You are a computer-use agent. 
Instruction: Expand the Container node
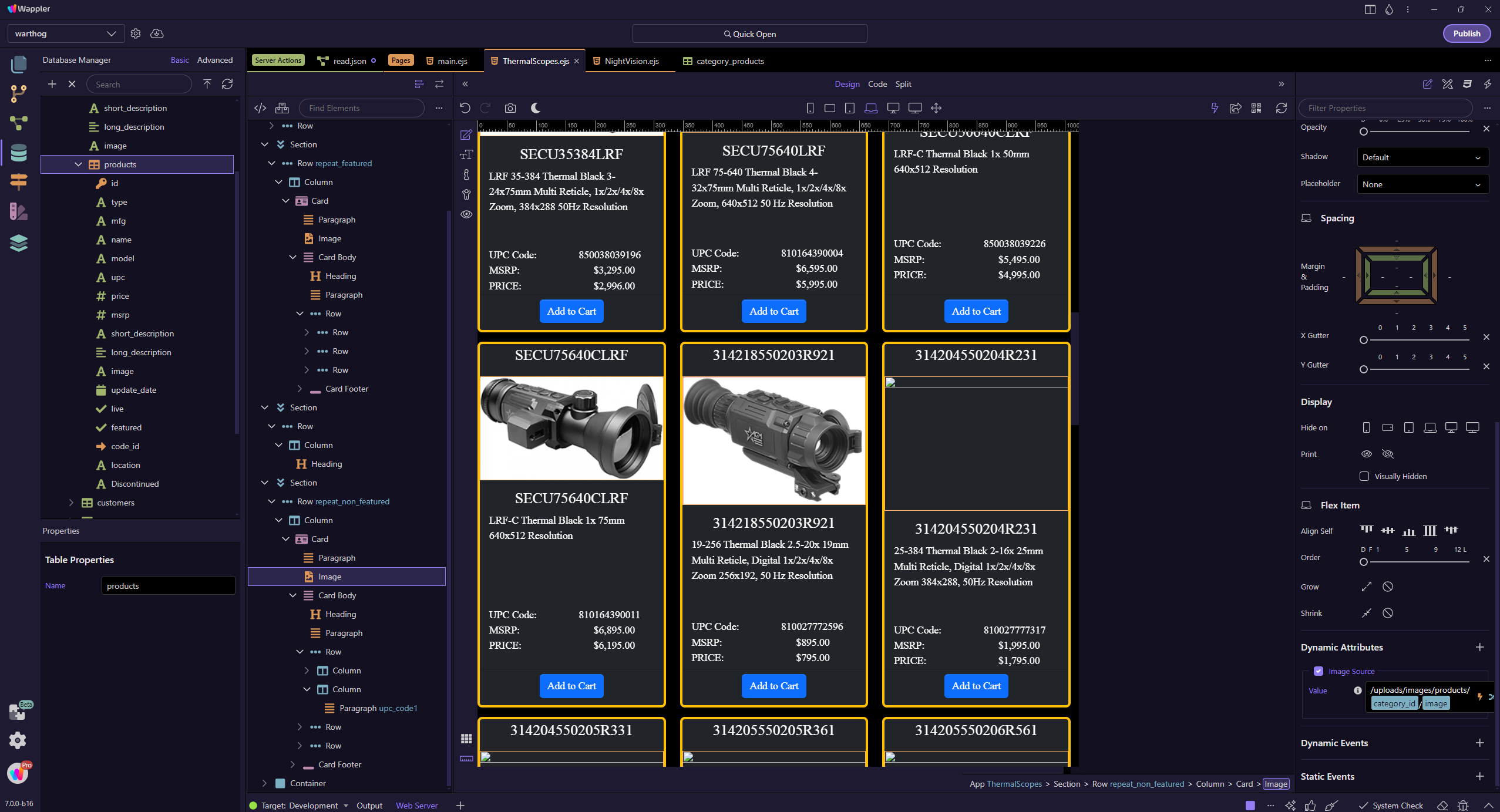pyautogui.click(x=264, y=783)
